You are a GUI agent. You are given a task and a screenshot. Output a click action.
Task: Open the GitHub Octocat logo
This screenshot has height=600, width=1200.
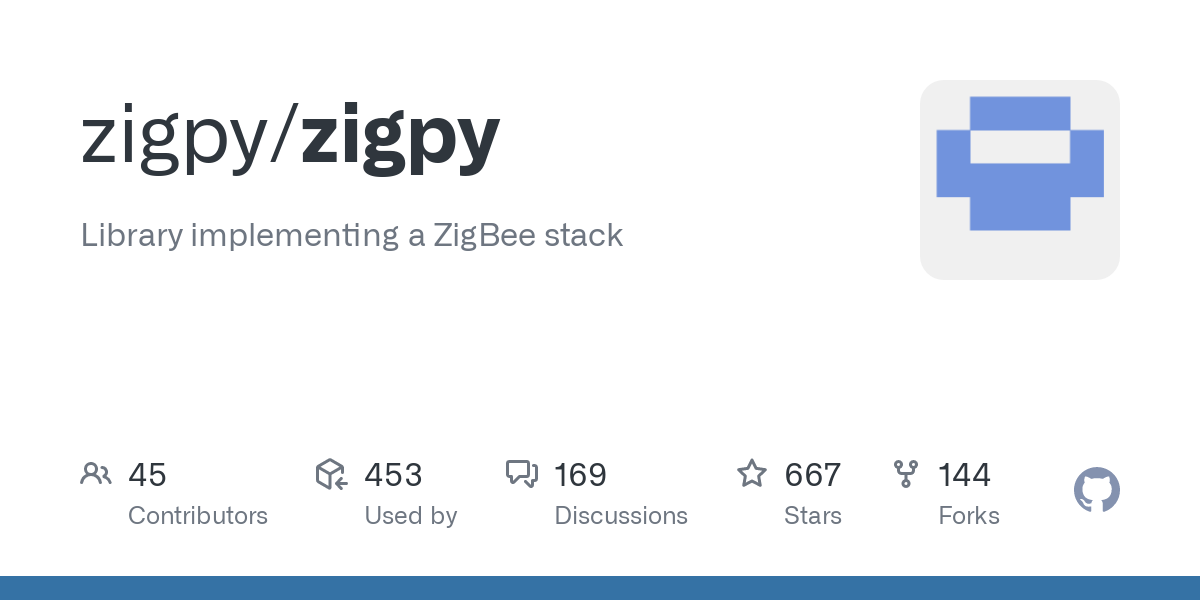point(1096,491)
